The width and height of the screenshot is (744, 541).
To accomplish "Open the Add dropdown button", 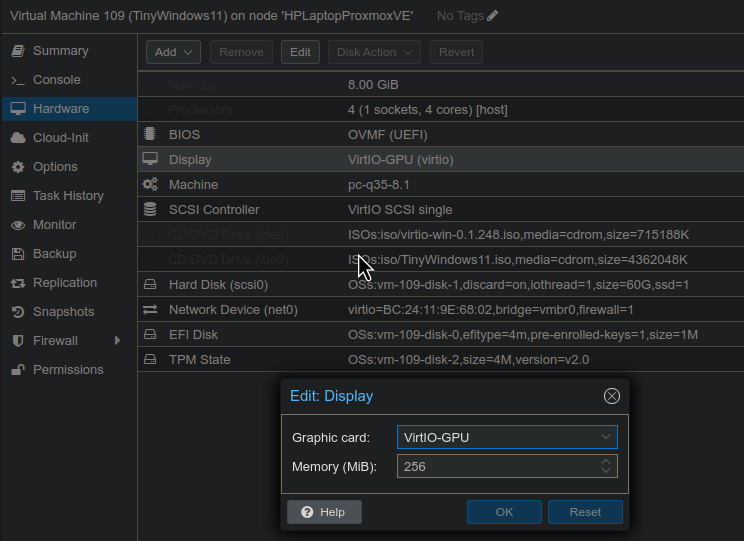I will coord(173,52).
